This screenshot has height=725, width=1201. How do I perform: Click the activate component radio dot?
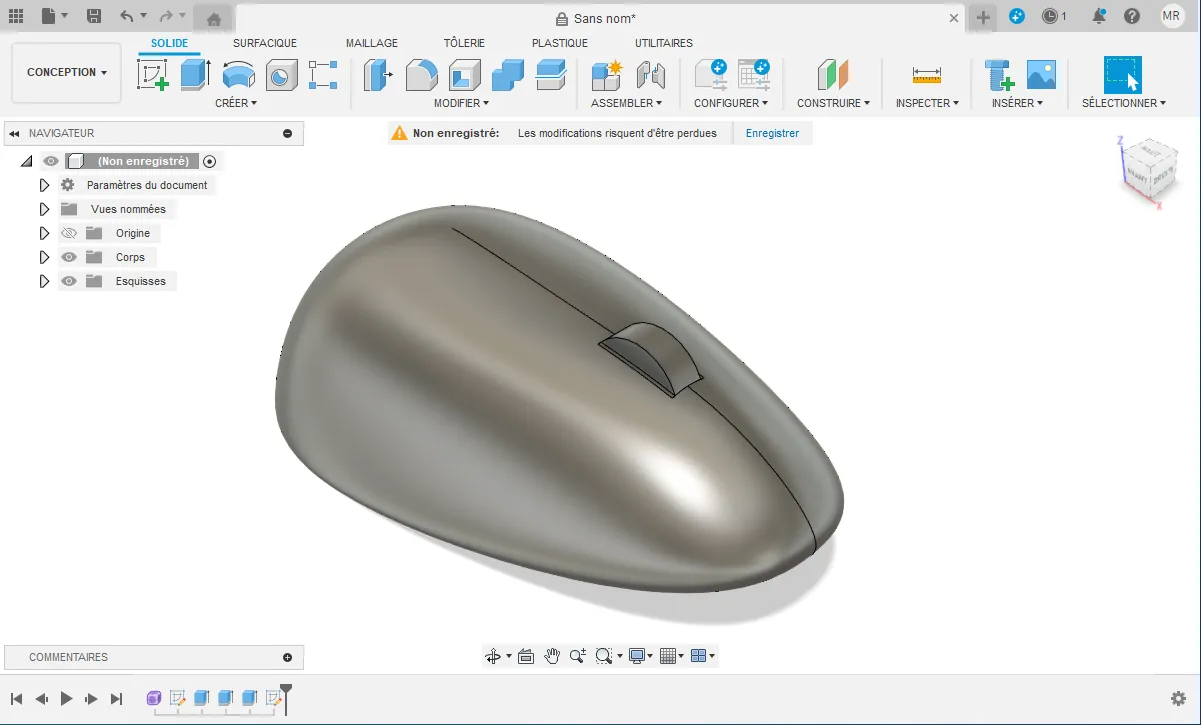point(209,161)
